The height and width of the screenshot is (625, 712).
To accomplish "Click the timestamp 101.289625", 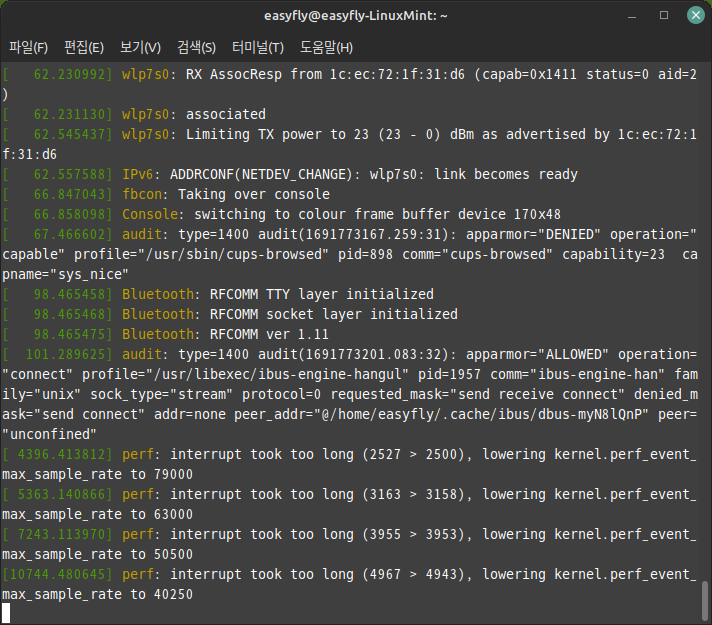I will [65, 354].
